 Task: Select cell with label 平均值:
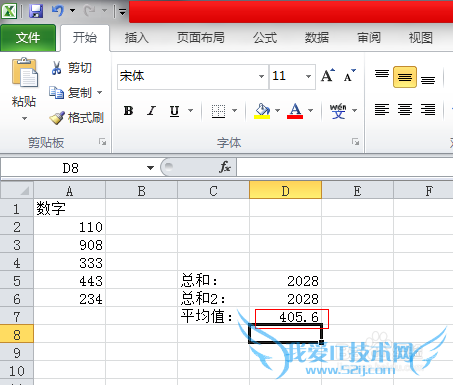(x=213, y=317)
